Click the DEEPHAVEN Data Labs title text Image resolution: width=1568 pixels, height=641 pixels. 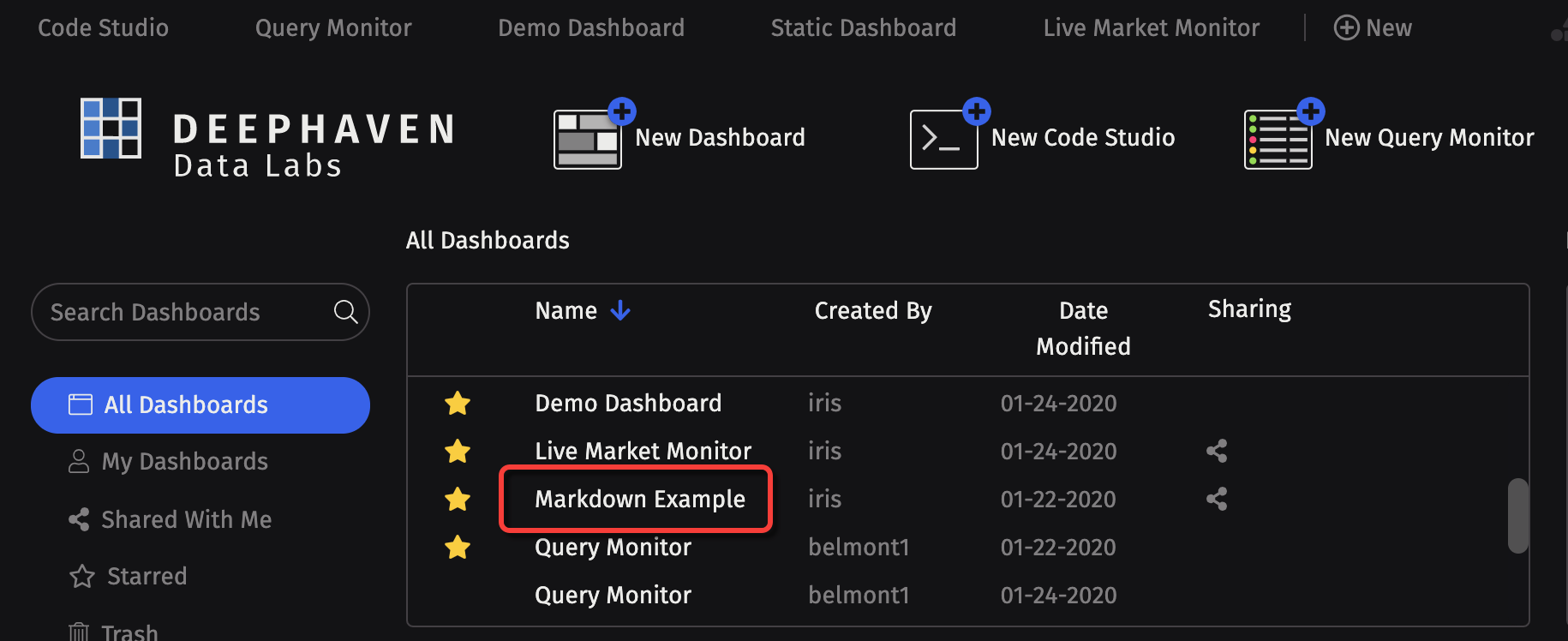pyautogui.click(x=314, y=146)
